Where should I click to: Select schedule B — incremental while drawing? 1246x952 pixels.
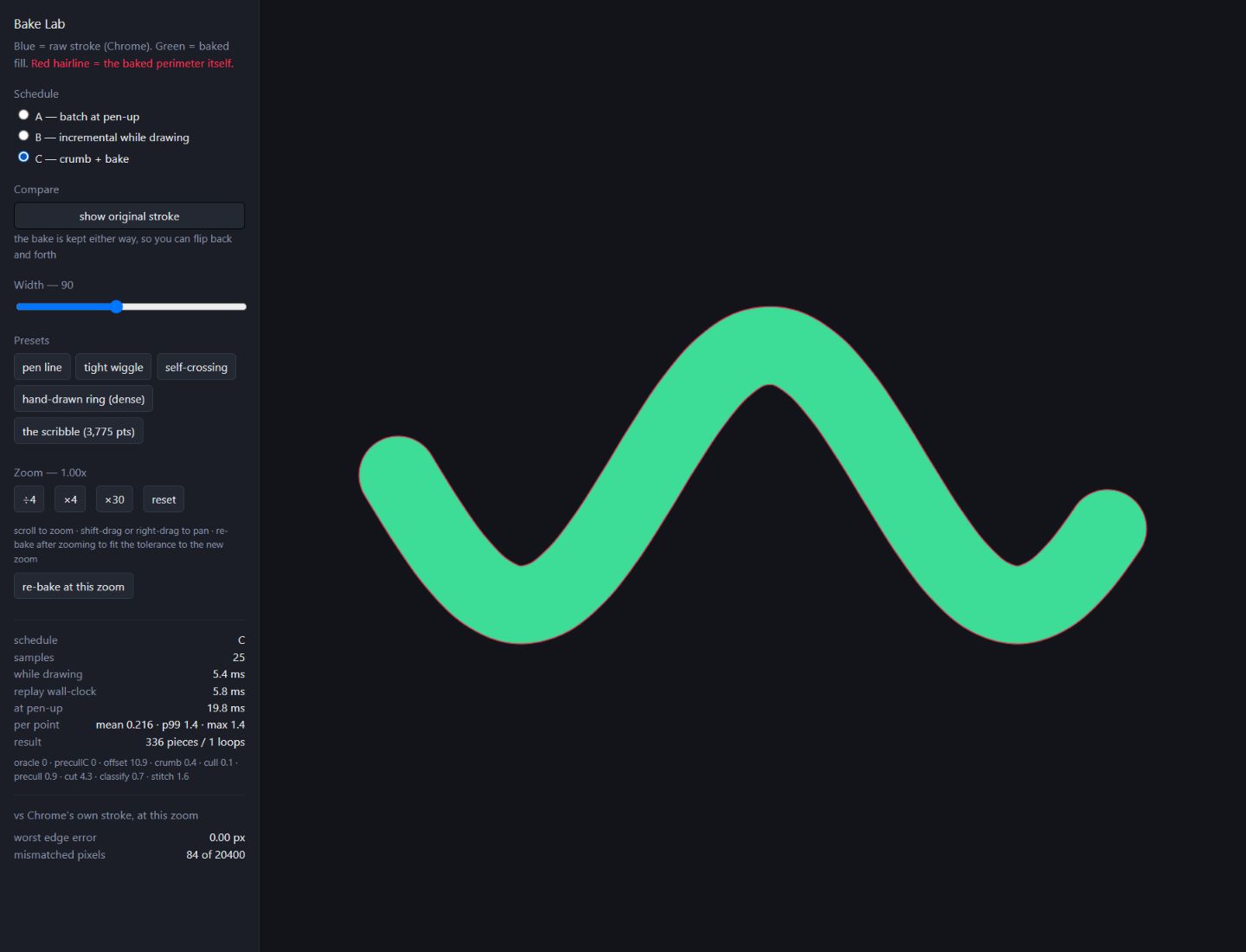coord(23,136)
